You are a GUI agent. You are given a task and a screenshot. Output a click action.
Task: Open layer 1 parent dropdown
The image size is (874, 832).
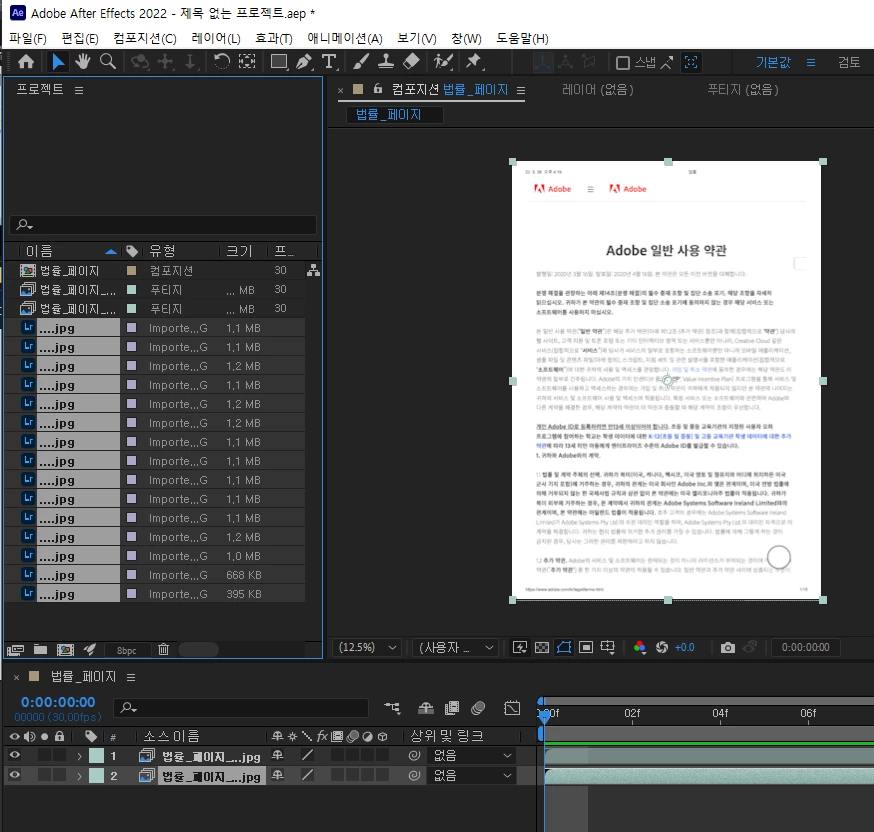[472, 756]
